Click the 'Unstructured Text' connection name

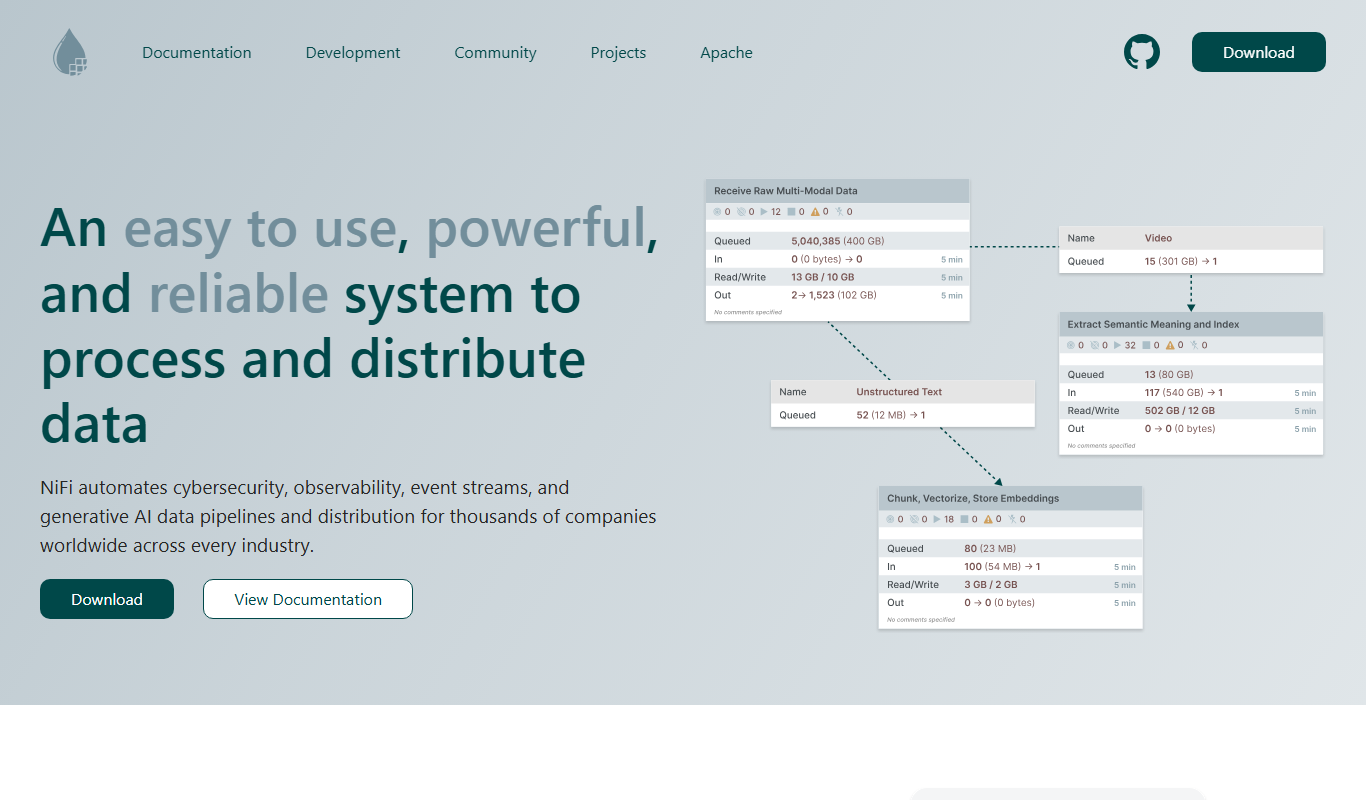899,392
